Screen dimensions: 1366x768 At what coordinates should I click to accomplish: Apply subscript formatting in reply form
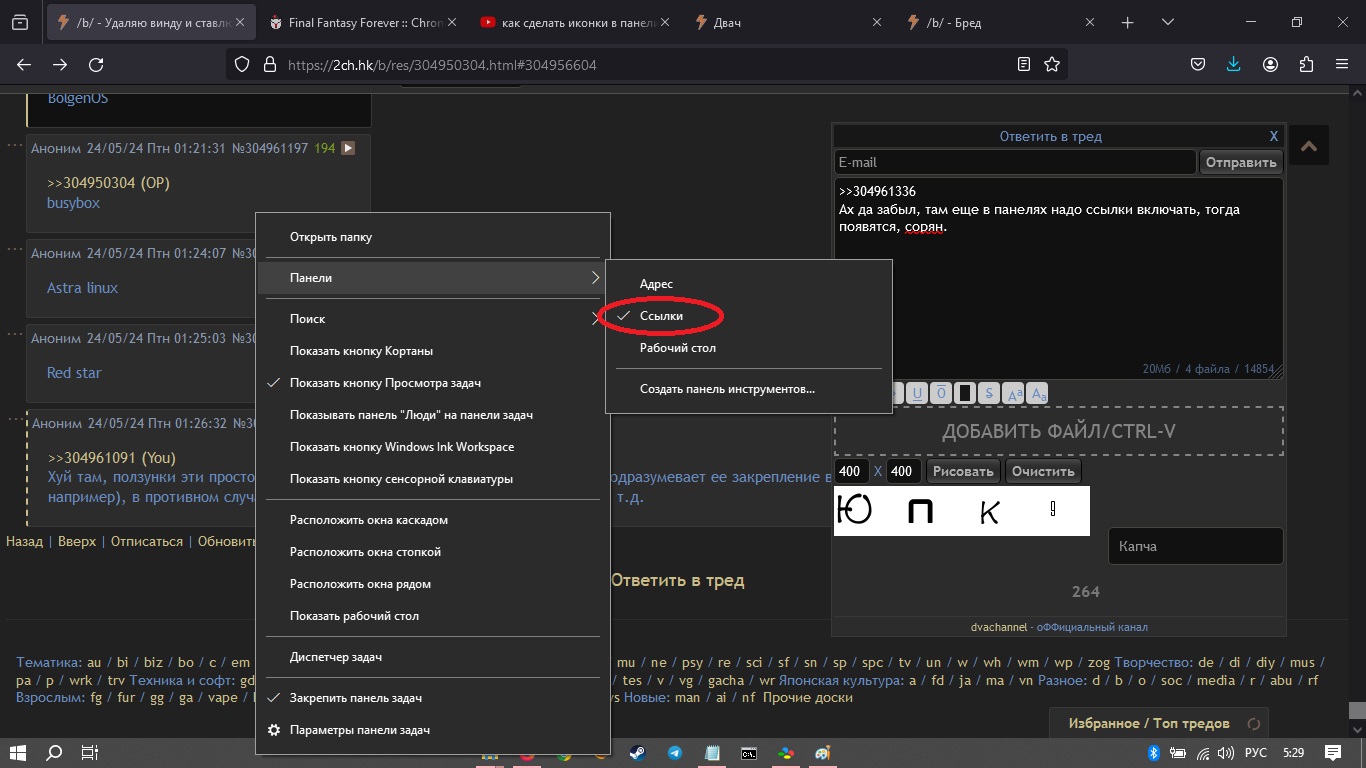[x=1038, y=393]
